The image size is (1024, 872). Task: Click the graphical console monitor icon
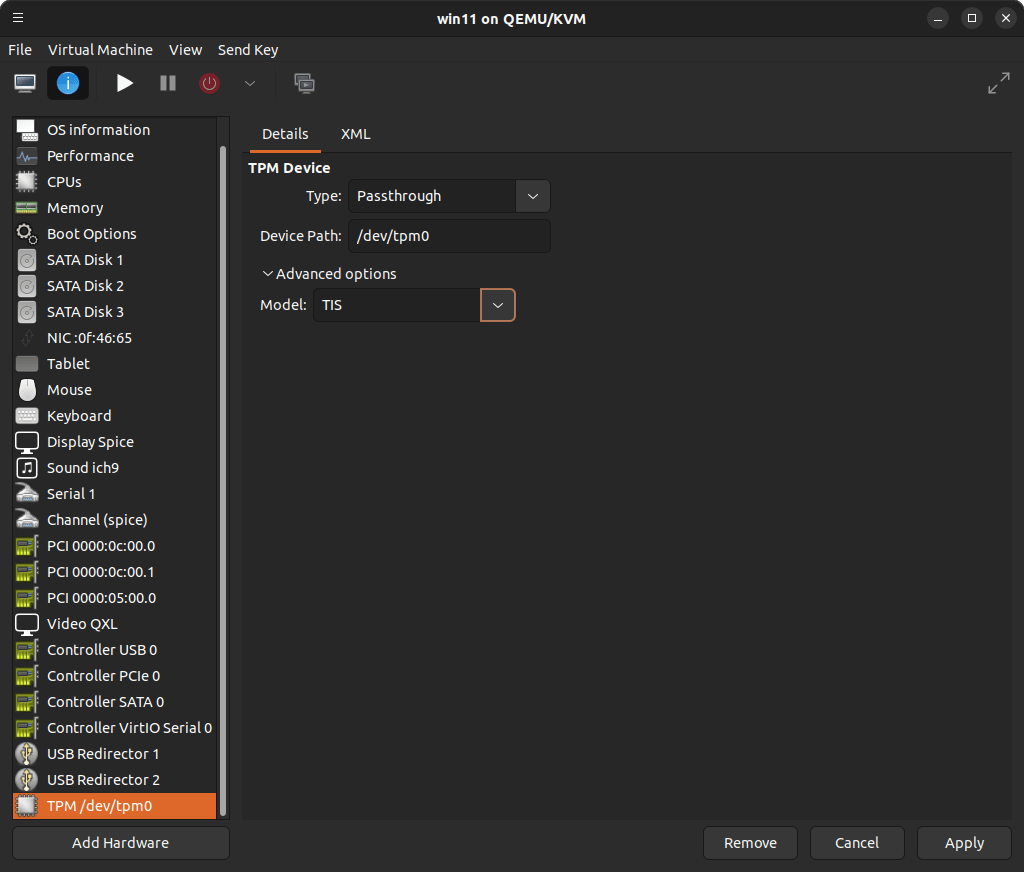[25, 83]
